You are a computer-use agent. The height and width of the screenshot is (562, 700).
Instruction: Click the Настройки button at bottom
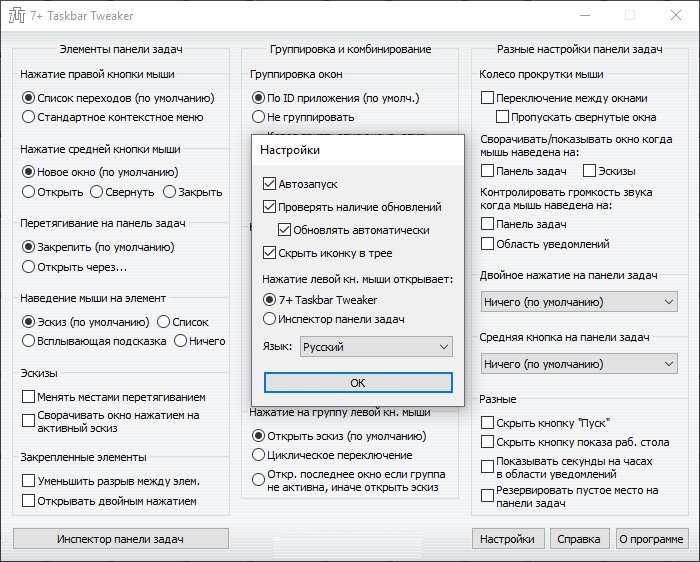506,539
